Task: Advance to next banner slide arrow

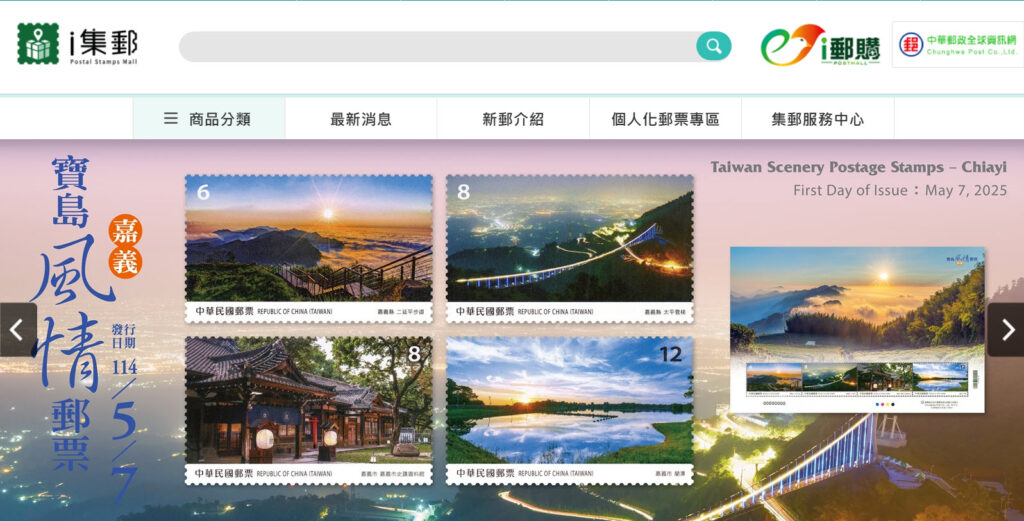Action: pos(1006,330)
